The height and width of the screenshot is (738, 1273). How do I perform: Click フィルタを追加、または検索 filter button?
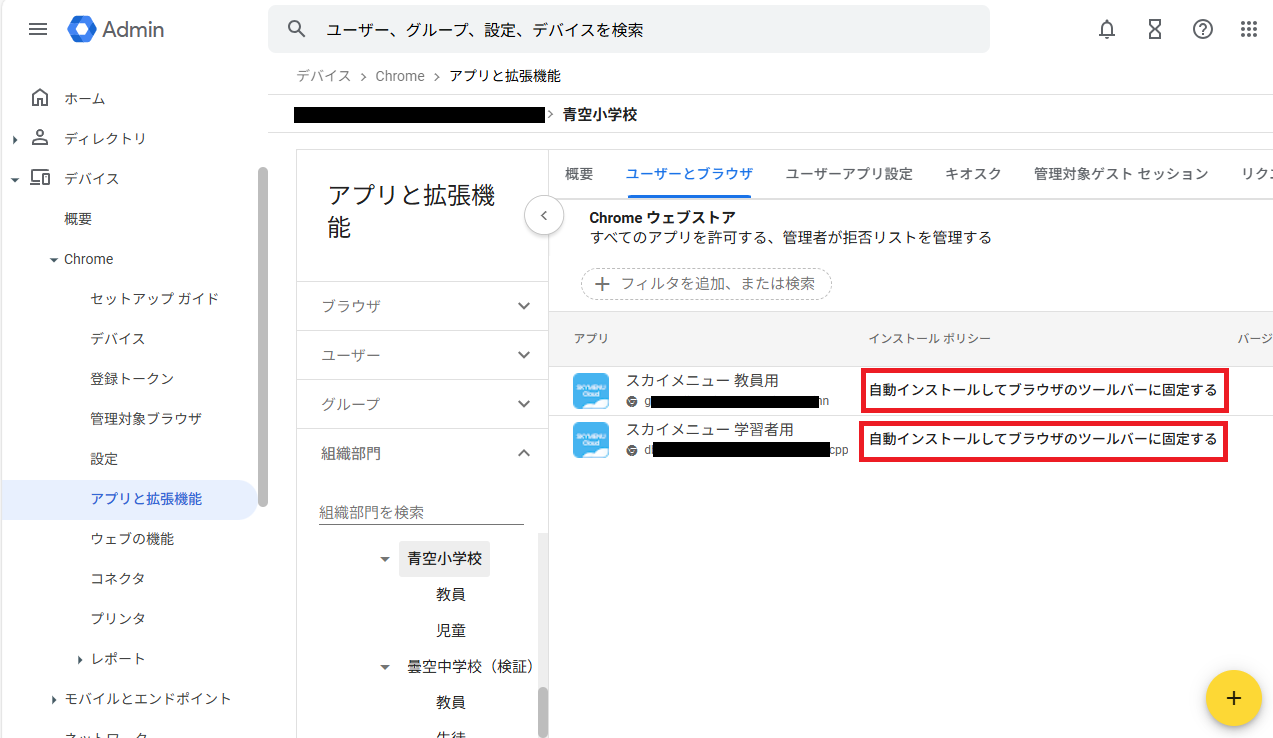coord(706,284)
